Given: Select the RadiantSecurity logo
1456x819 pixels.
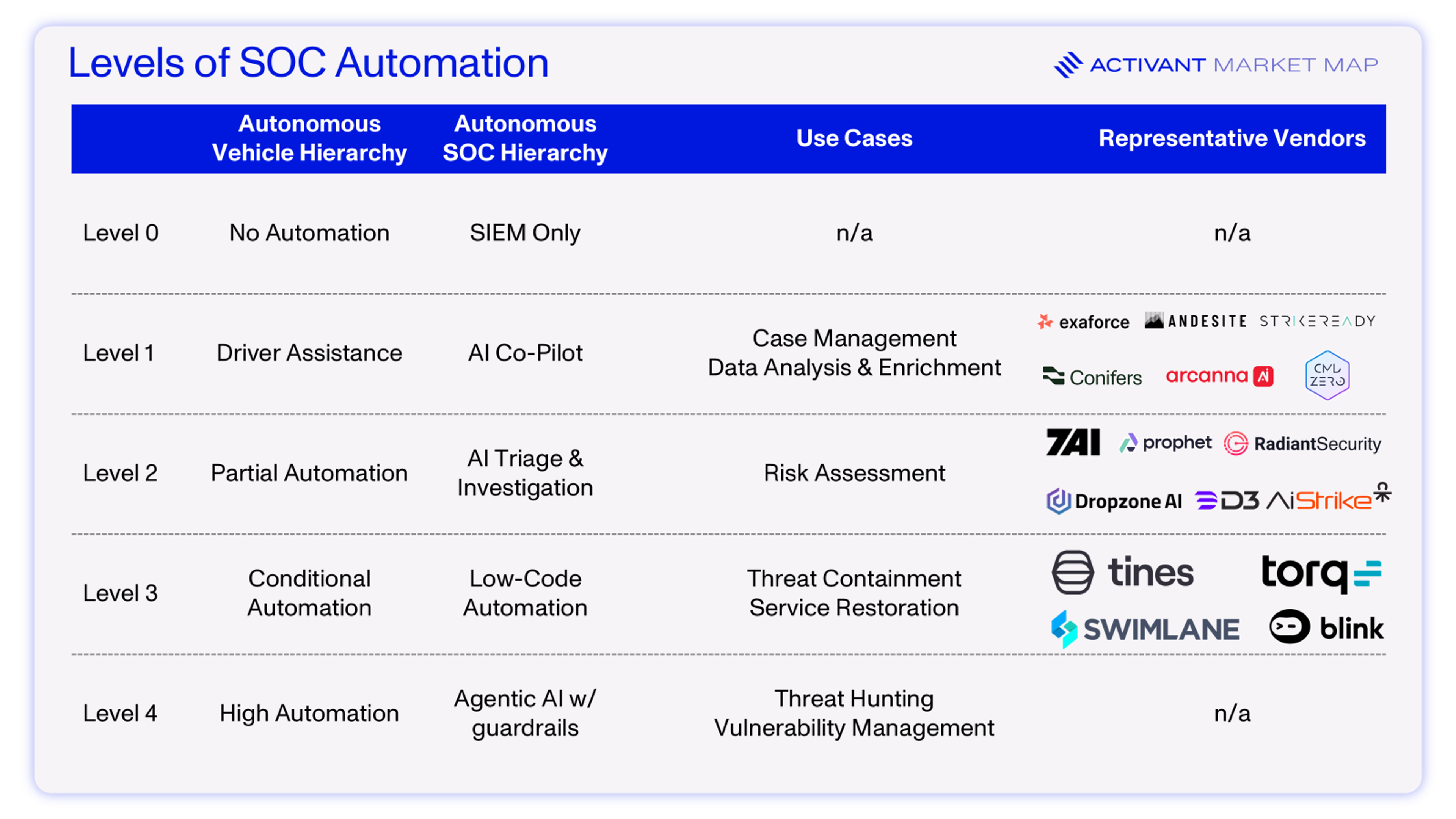Looking at the screenshot, I should point(1302,444).
